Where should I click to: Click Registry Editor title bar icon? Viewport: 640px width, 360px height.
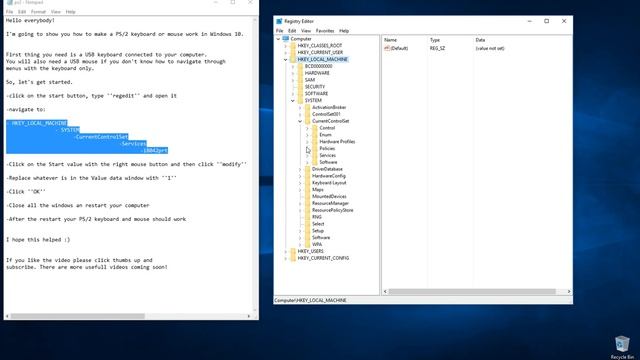[x=279, y=21]
